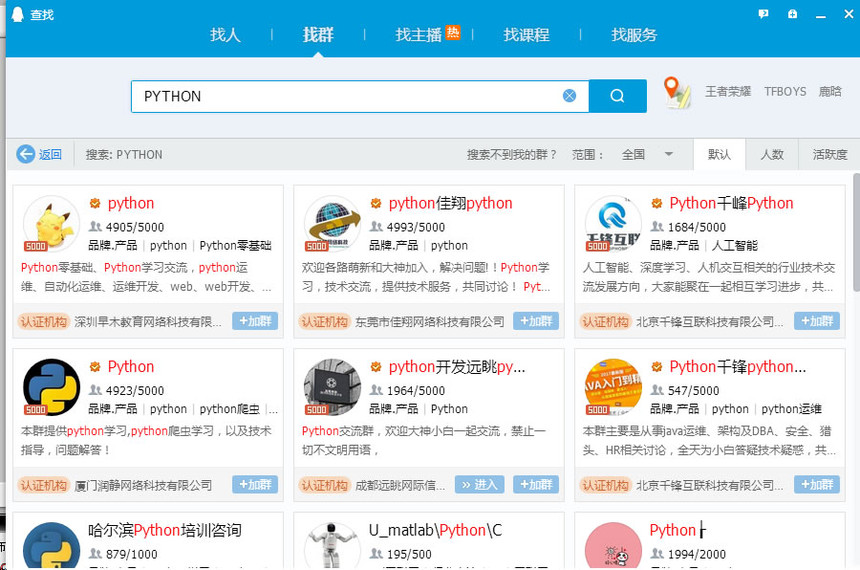Click the python爬虫 tag
The image size is (860, 570).
point(229,409)
